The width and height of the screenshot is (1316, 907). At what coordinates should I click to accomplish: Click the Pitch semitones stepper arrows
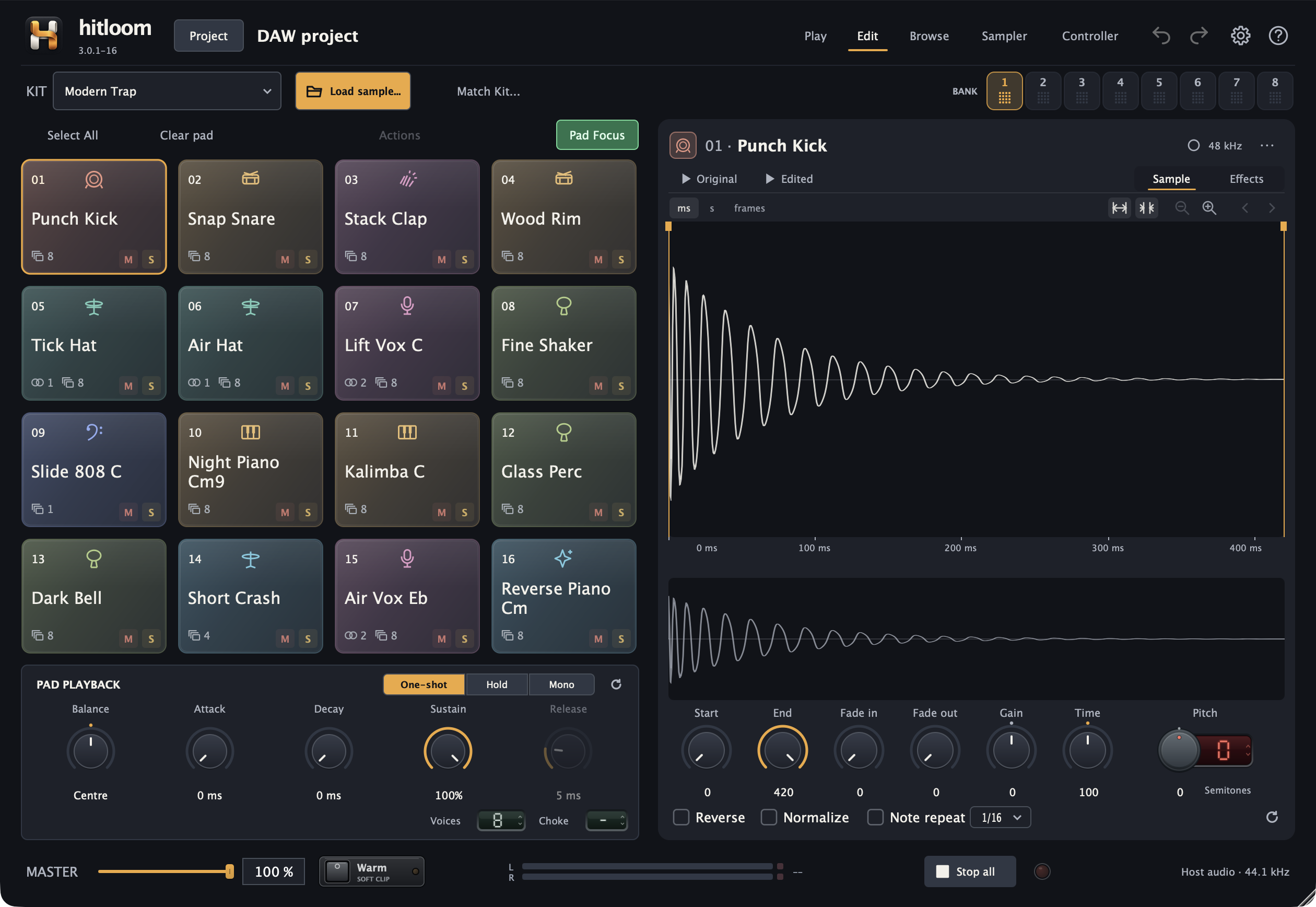[1248, 750]
